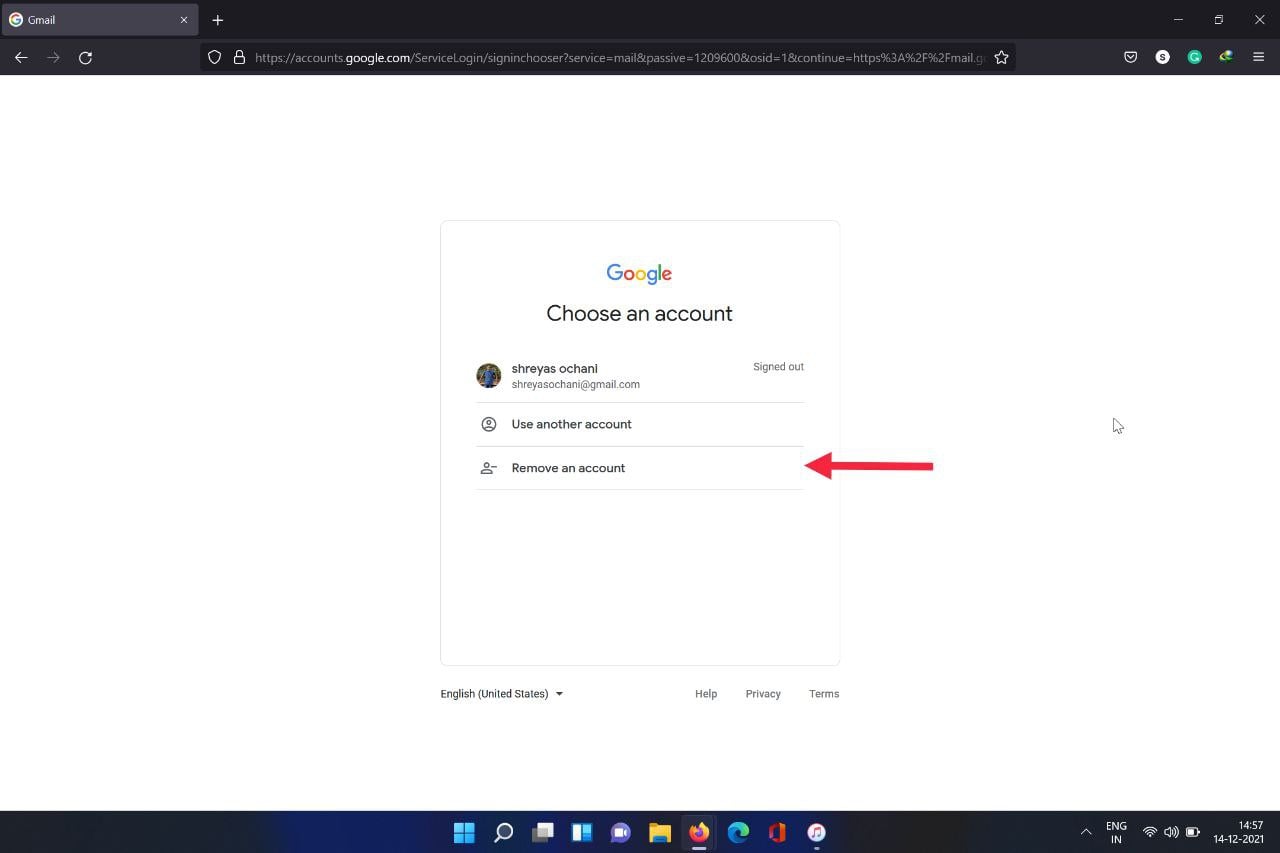The image size is (1280, 853).
Task: Click the ENG IN language indicator
Action: (1116, 832)
